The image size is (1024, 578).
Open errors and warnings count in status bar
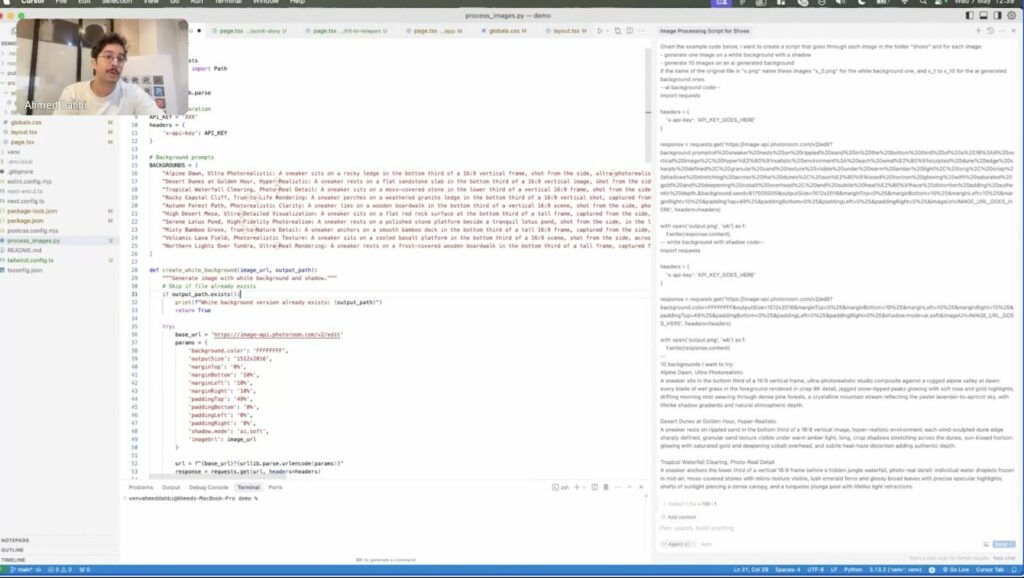point(59,570)
